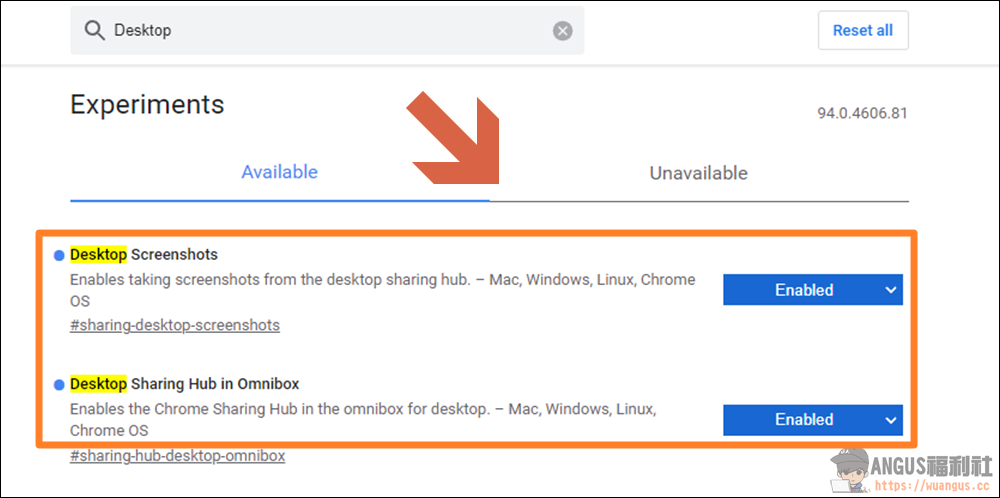Expand the Enabled dropdown for Sharing Hub in Omnibox

812,420
